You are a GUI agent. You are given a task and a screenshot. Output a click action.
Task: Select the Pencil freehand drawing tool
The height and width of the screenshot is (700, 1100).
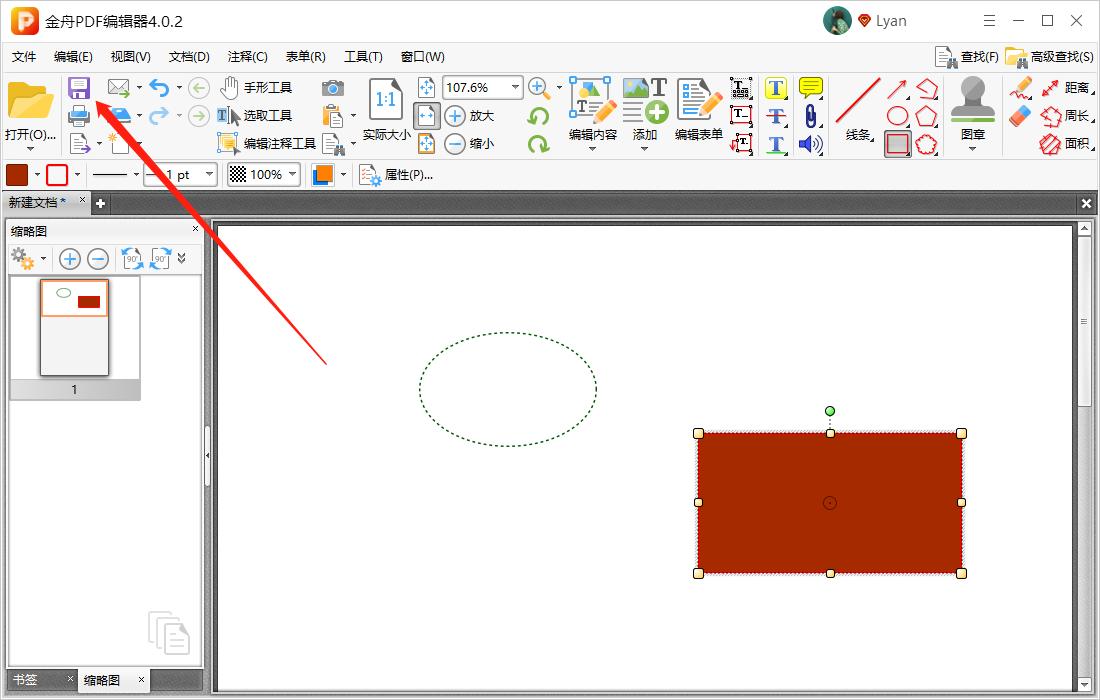coord(1021,88)
